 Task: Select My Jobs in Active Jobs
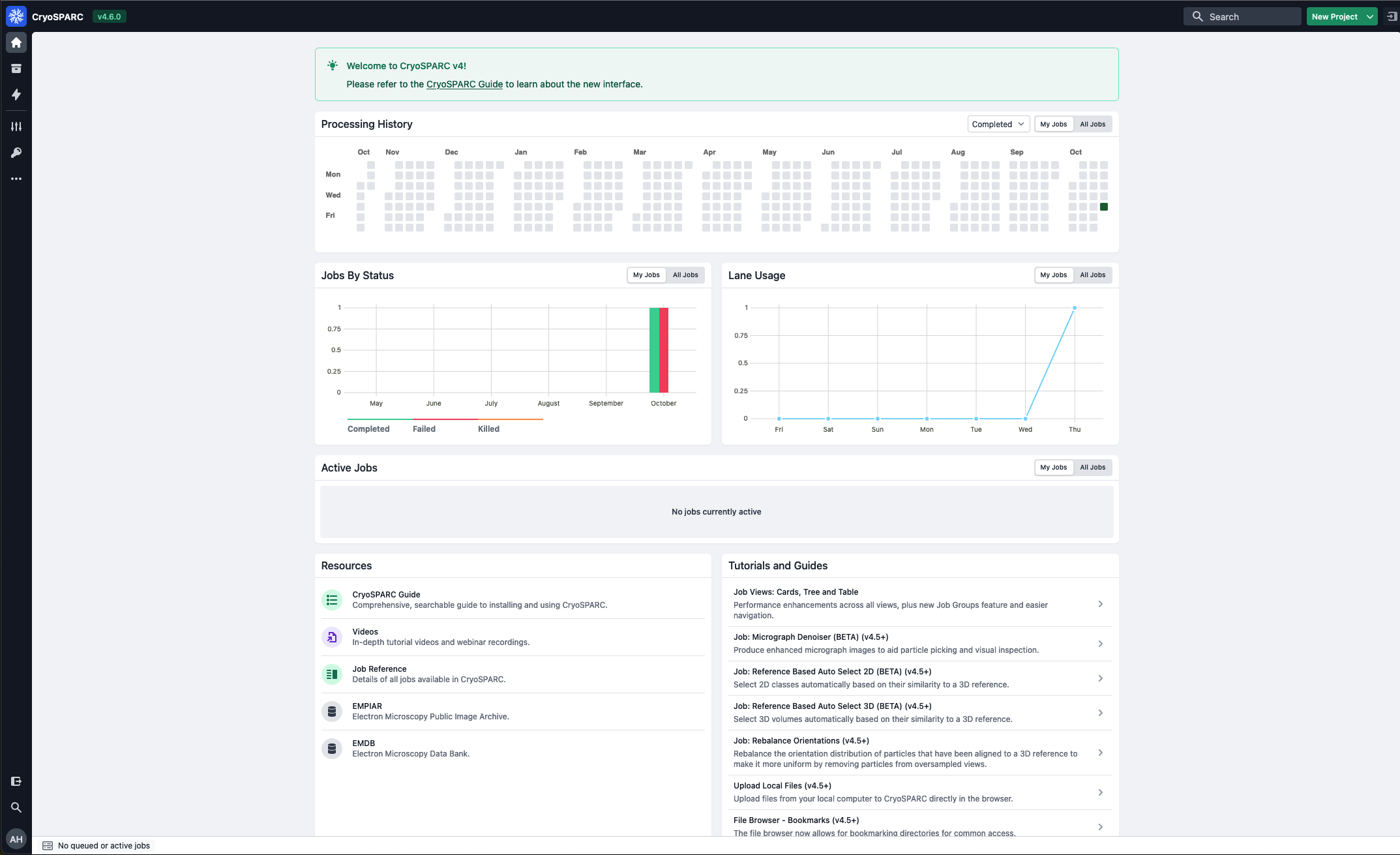1054,468
